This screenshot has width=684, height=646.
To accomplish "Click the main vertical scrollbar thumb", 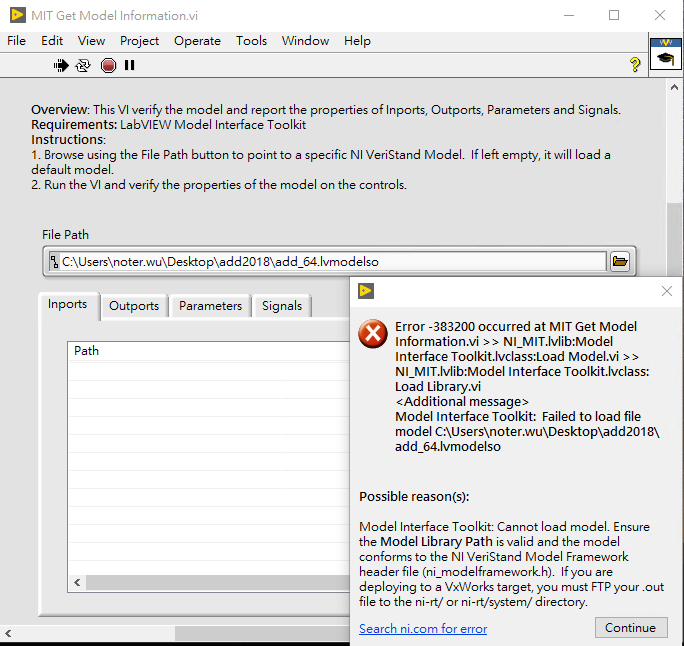I will coord(674,239).
